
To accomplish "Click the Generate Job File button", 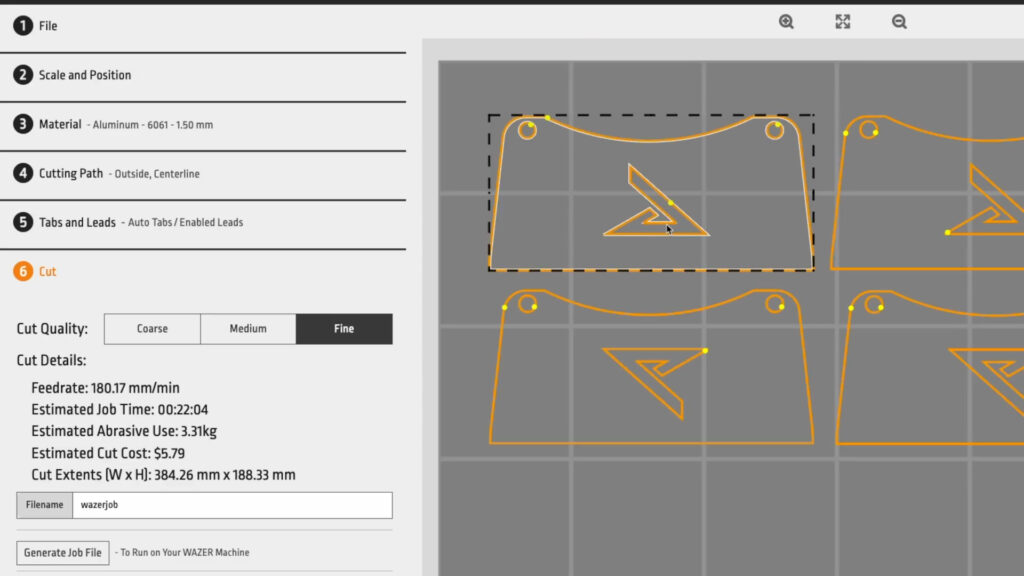I will [x=64, y=552].
